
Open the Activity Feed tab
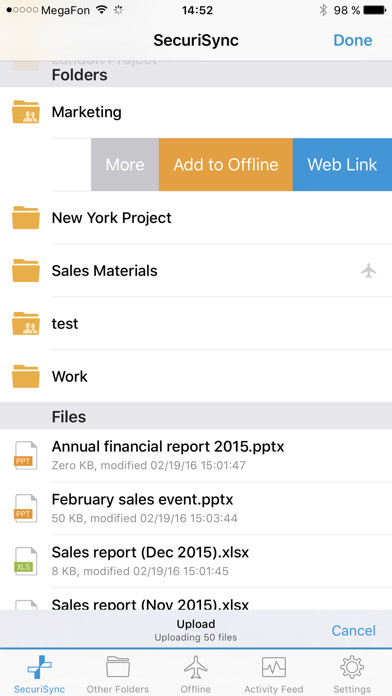(x=274, y=674)
